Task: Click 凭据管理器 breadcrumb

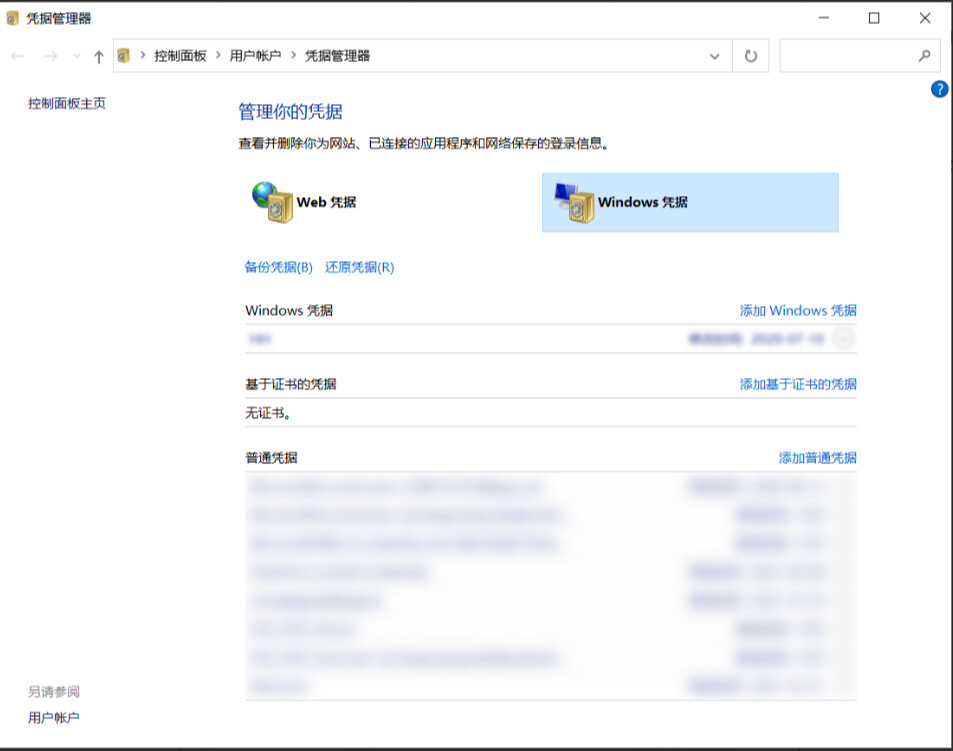Action: click(337, 56)
